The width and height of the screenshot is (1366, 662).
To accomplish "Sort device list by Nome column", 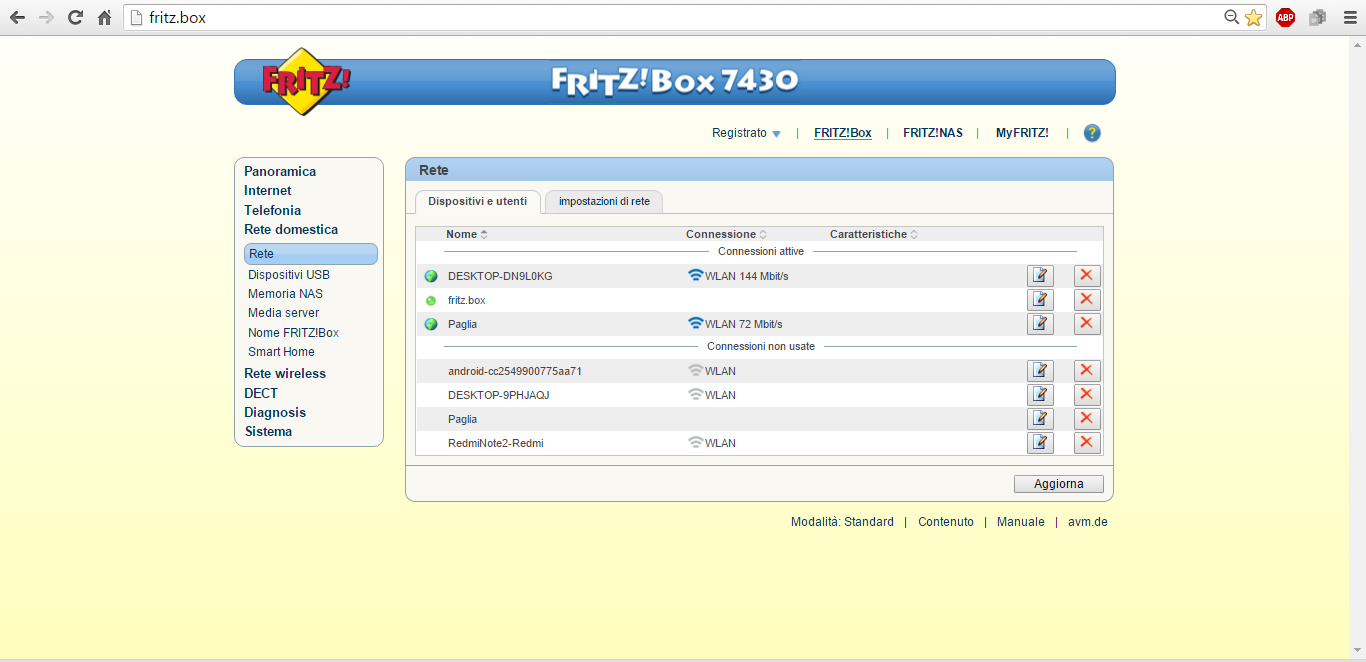I will pyautogui.click(x=466, y=234).
